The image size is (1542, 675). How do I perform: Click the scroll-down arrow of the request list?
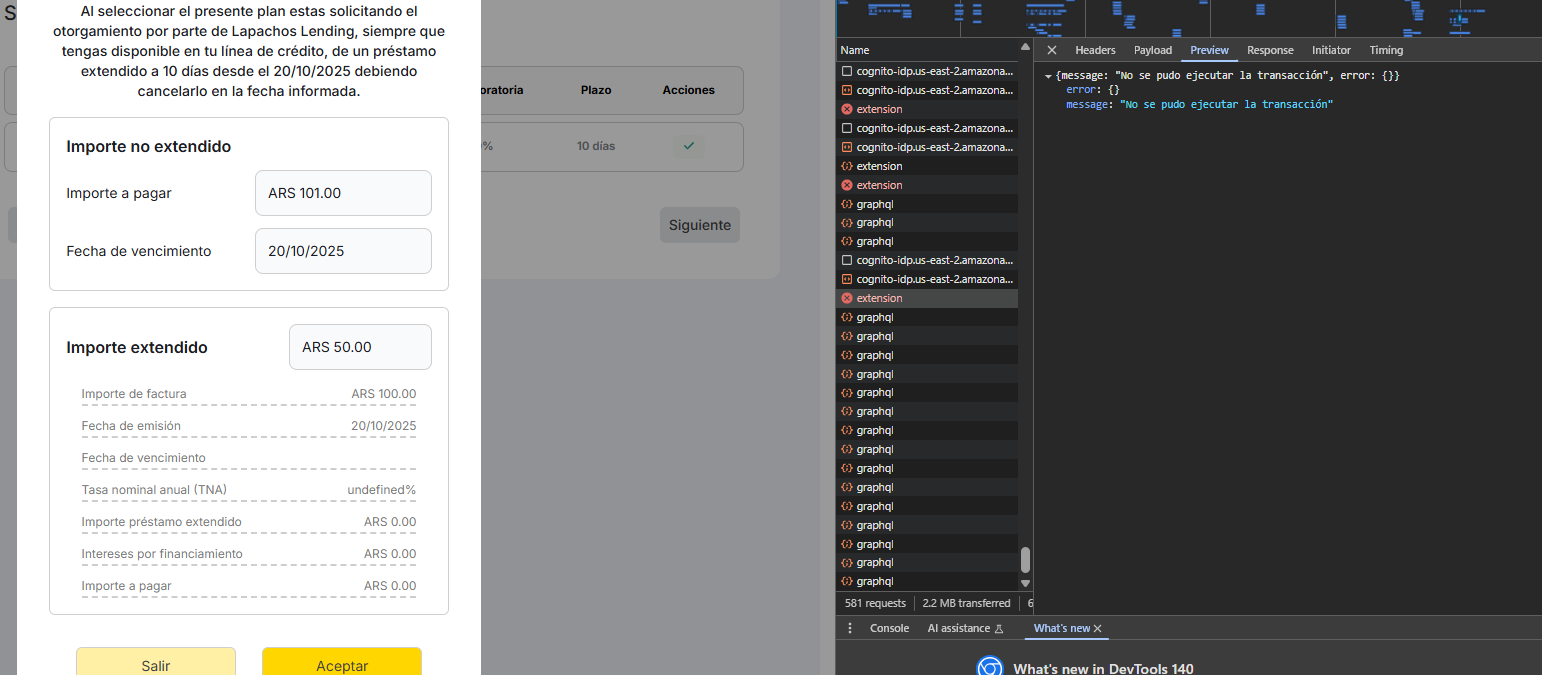point(1025,583)
